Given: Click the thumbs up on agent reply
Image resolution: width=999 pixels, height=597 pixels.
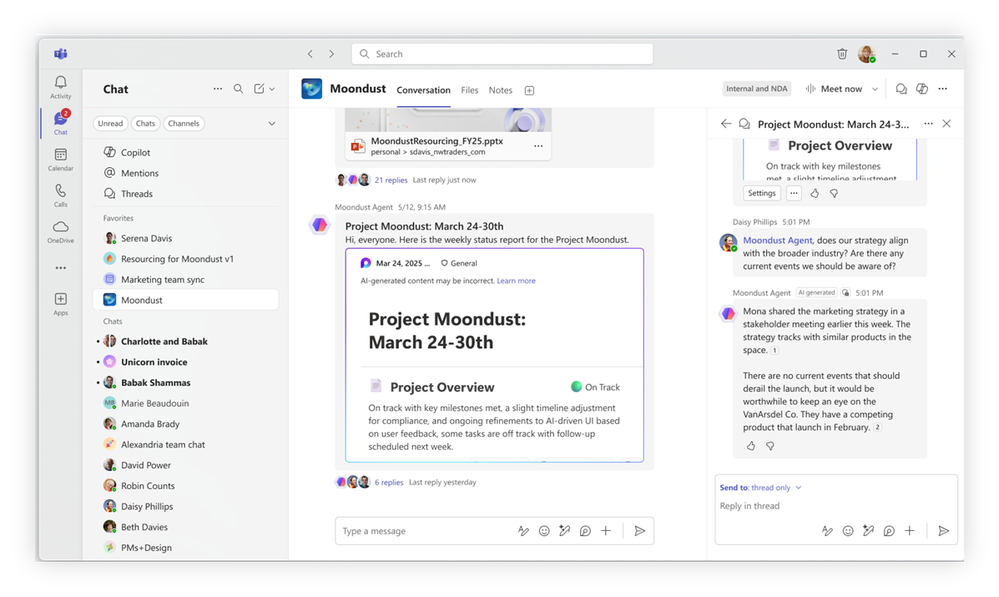Looking at the screenshot, I should pos(751,445).
